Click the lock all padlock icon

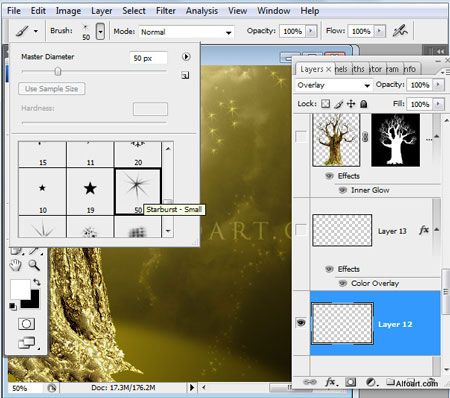click(364, 104)
